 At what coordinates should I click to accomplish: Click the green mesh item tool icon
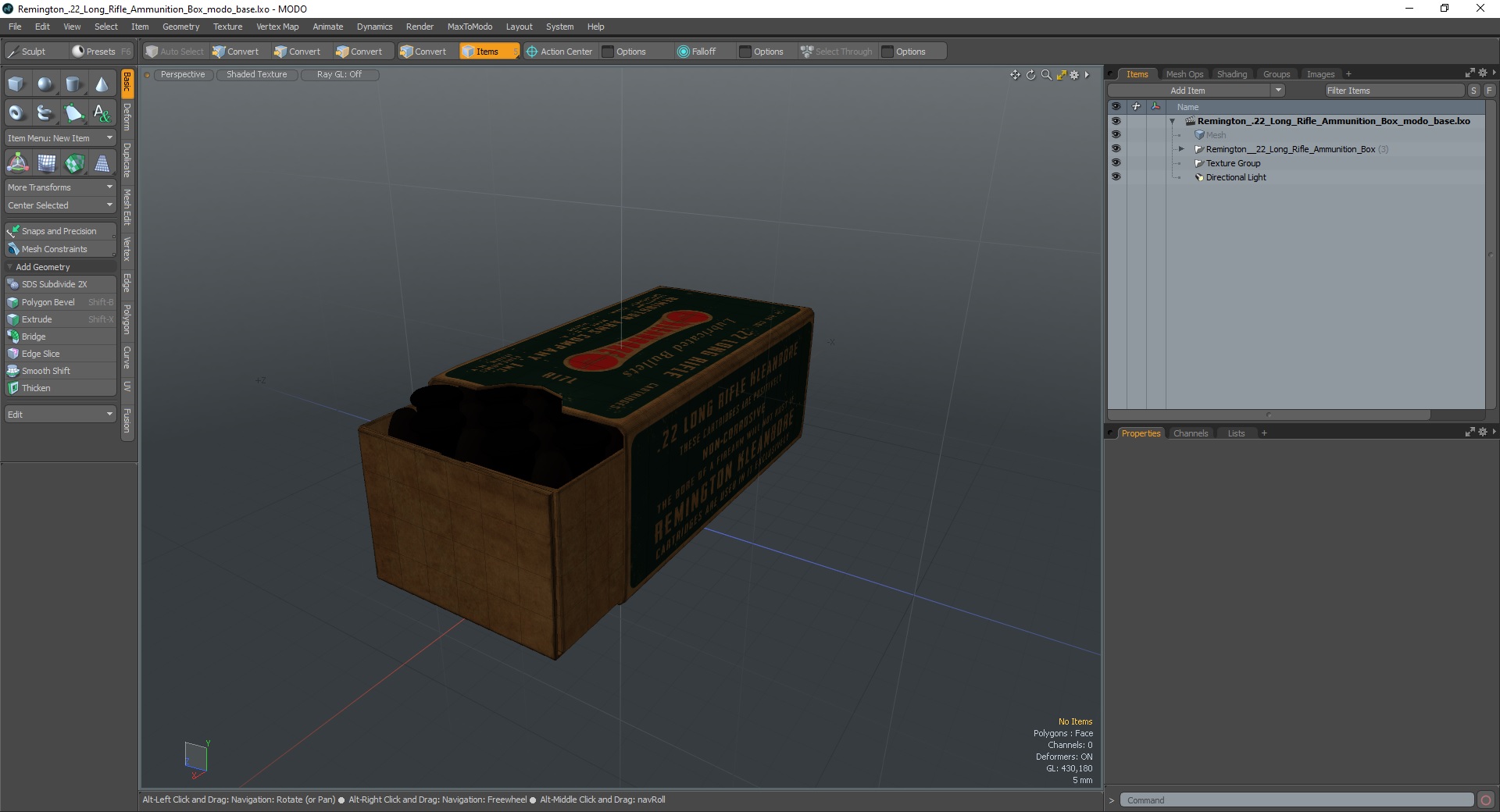[x=74, y=163]
